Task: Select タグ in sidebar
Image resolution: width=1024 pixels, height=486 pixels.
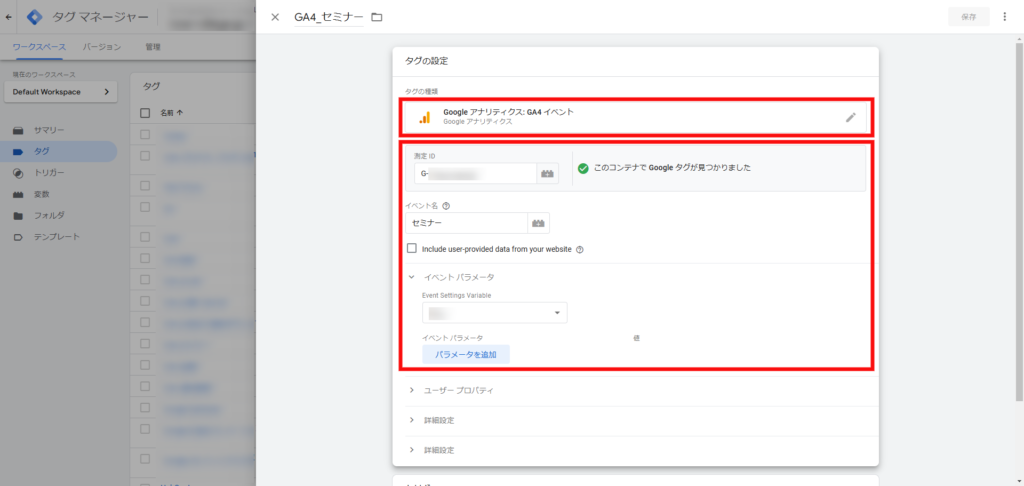Action: (x=59, y=152)
